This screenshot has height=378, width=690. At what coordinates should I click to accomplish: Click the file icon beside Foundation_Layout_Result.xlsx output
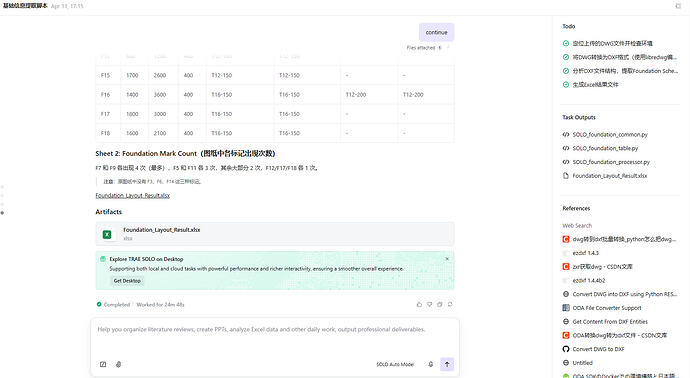[566, 176]
